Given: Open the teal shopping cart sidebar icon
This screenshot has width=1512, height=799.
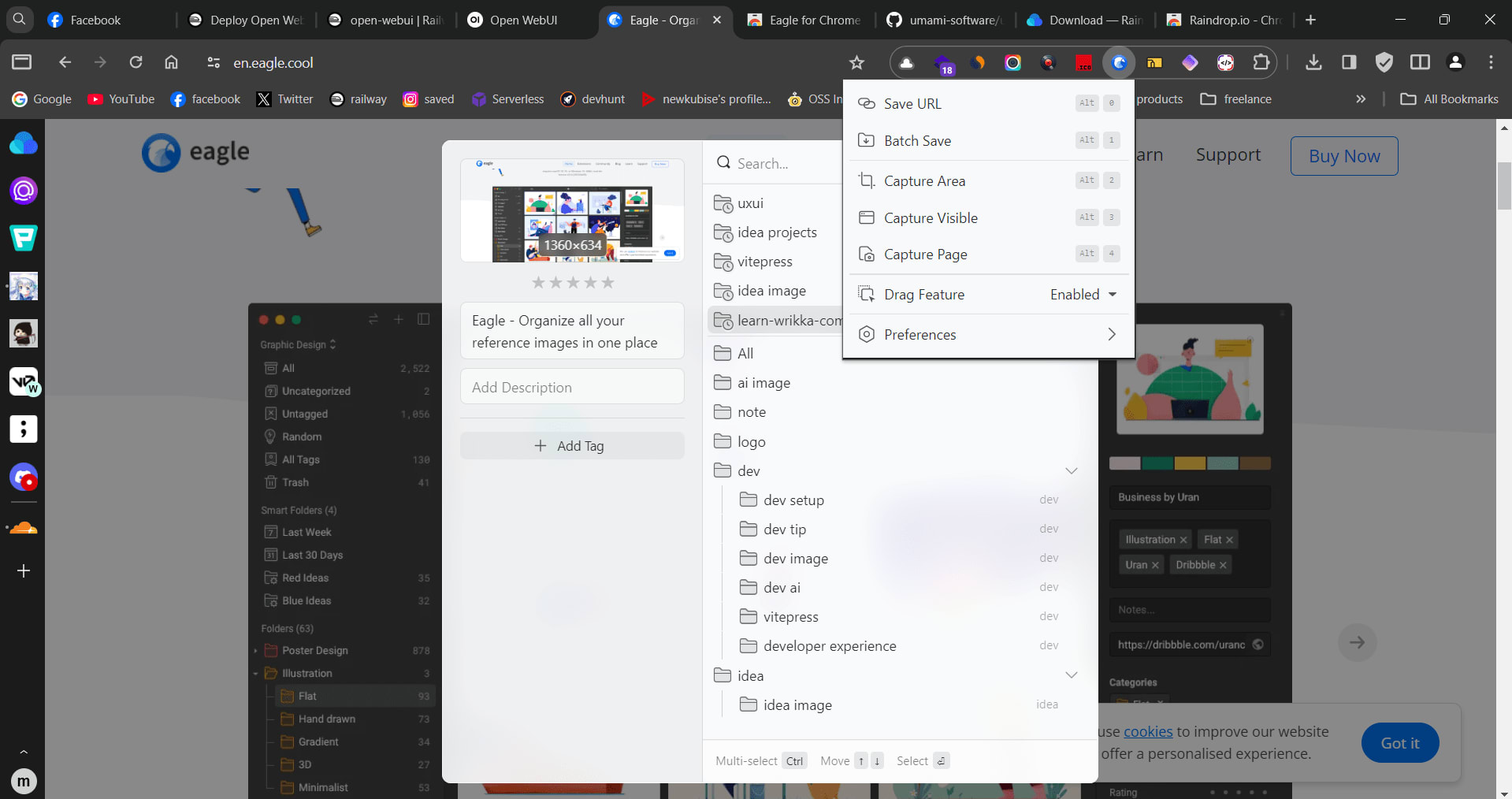Looking at the screenshot, I should [x=24, y=238].
